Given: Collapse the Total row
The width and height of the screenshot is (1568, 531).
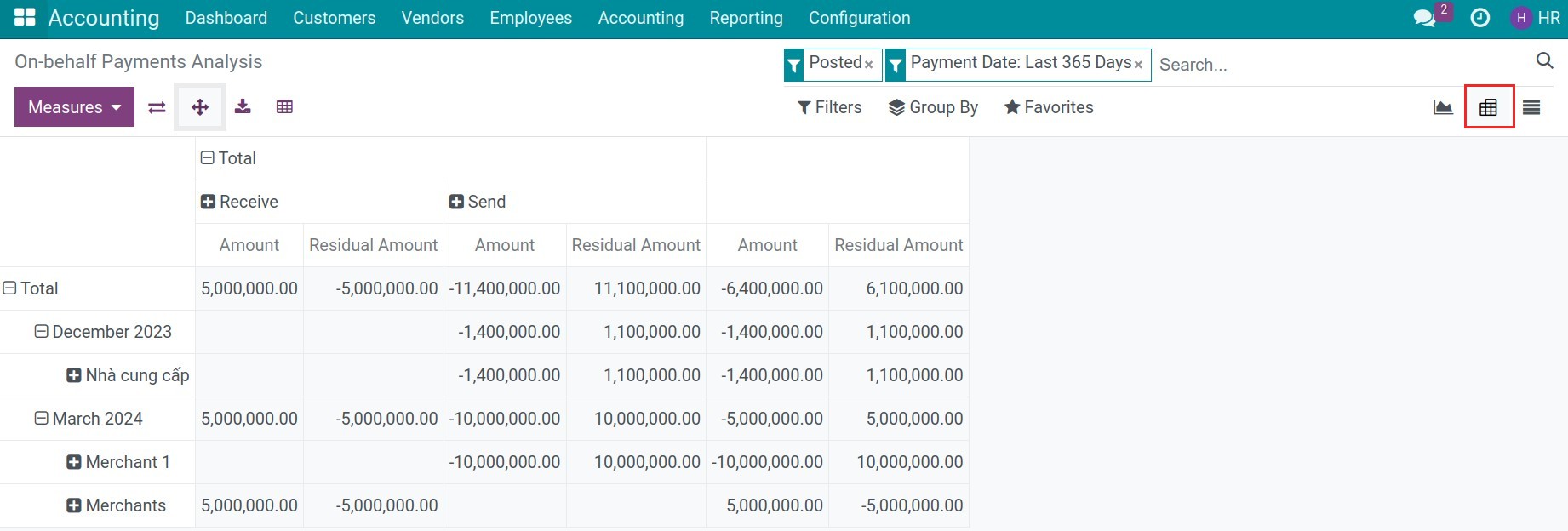Looking at the screenshot, I should click(31, 288).
